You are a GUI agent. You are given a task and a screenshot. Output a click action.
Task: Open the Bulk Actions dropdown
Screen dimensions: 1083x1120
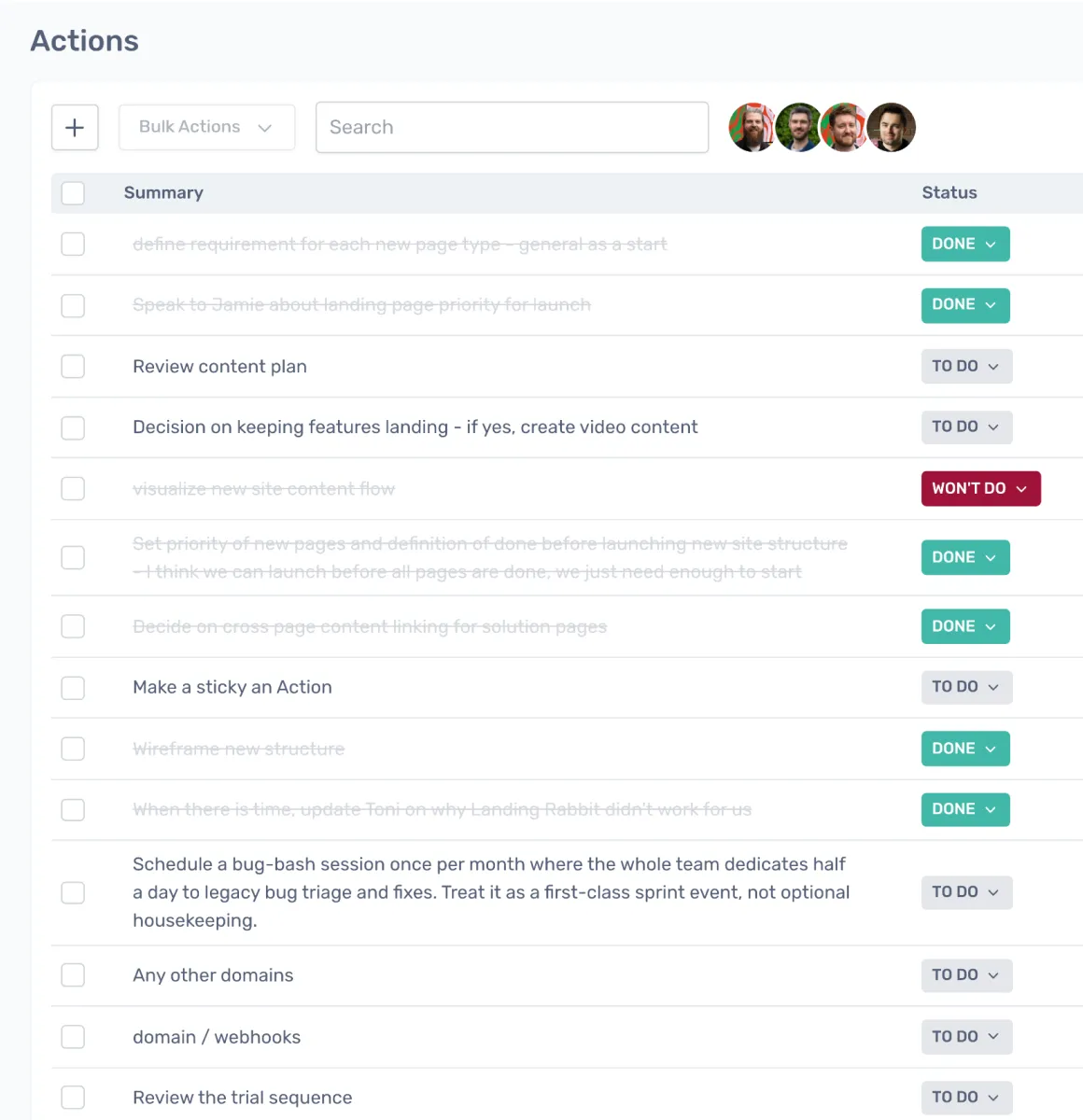click(206, 128)
